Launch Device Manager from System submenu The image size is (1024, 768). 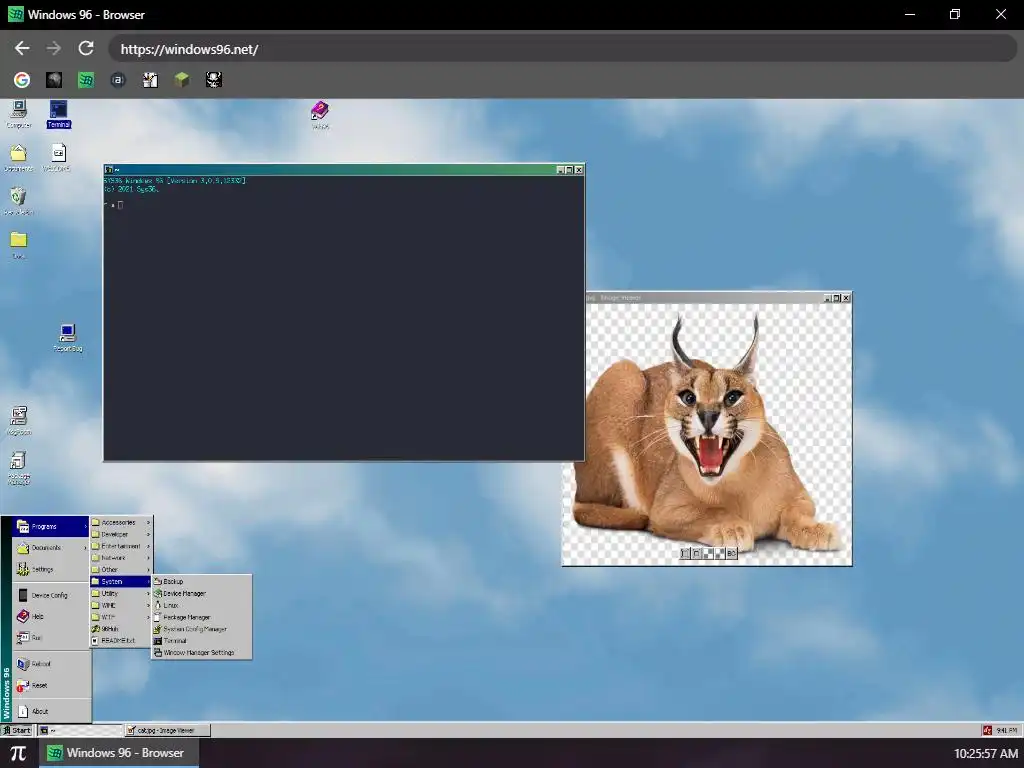[201, 594]
